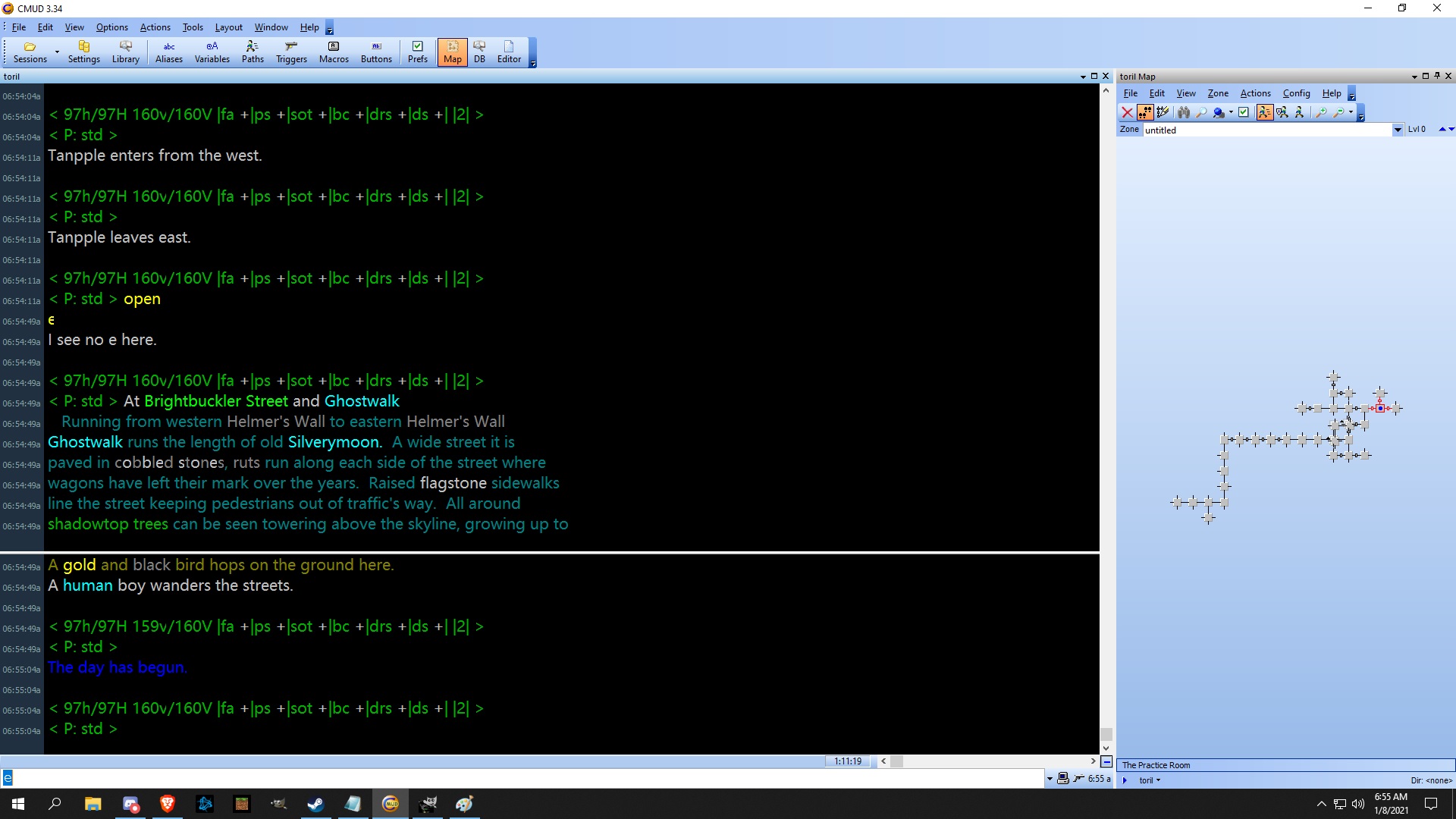
Task: Click the scroll down arrow of output window
Action: click(x=1106, y=748)
